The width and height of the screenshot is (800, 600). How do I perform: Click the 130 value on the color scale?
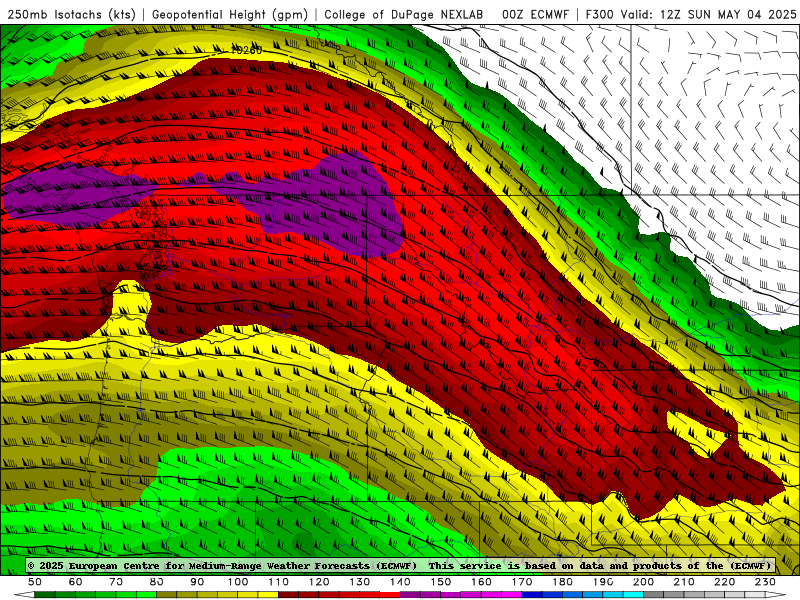point(359,582)
